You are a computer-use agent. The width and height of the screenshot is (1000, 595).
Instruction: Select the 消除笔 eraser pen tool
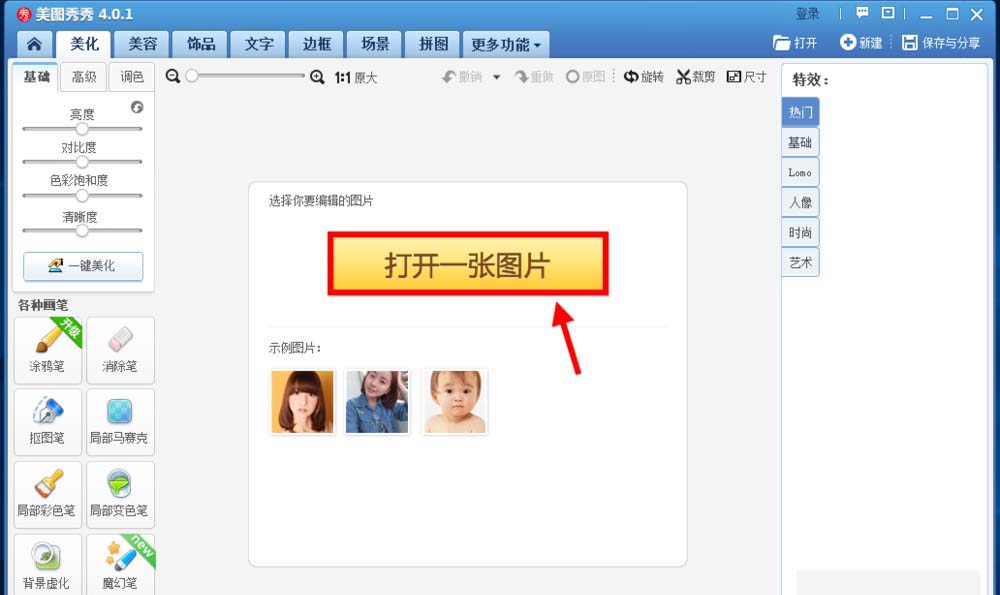point(120,350)
